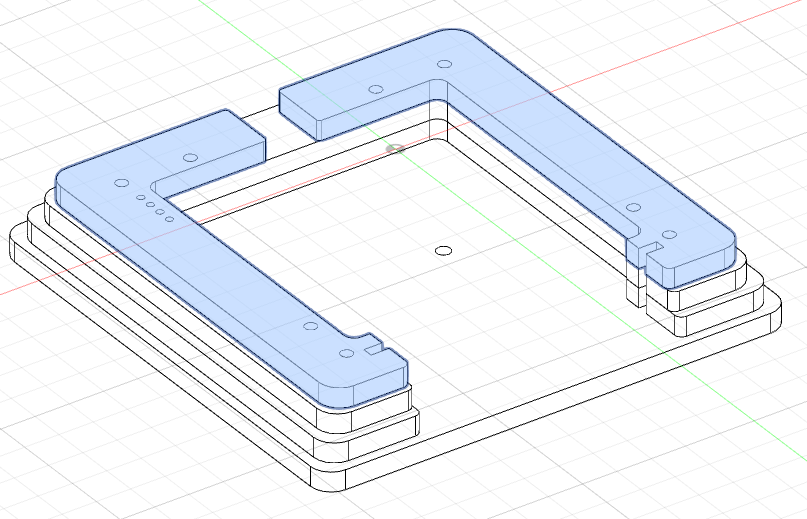The width and height of the screenshot is (807, 519).
Task: Select the hole on left bracket's short arm
Action: click(x=190, y=157)
